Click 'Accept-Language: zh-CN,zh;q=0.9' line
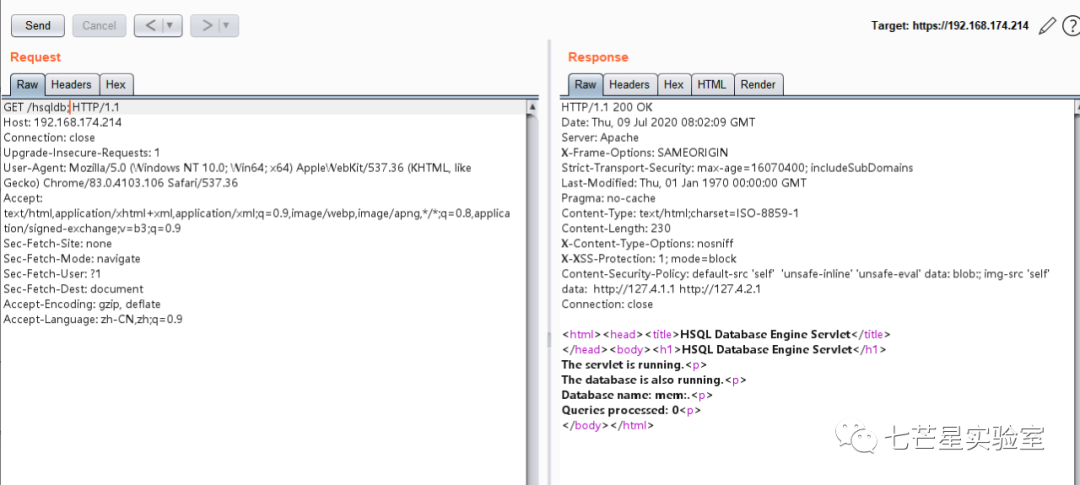The image size is (1080, 485). pyautogui.click(x=93, y=320)
